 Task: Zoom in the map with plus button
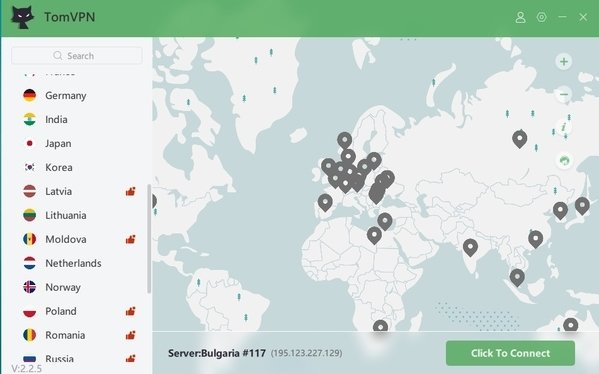pos(564,62)
